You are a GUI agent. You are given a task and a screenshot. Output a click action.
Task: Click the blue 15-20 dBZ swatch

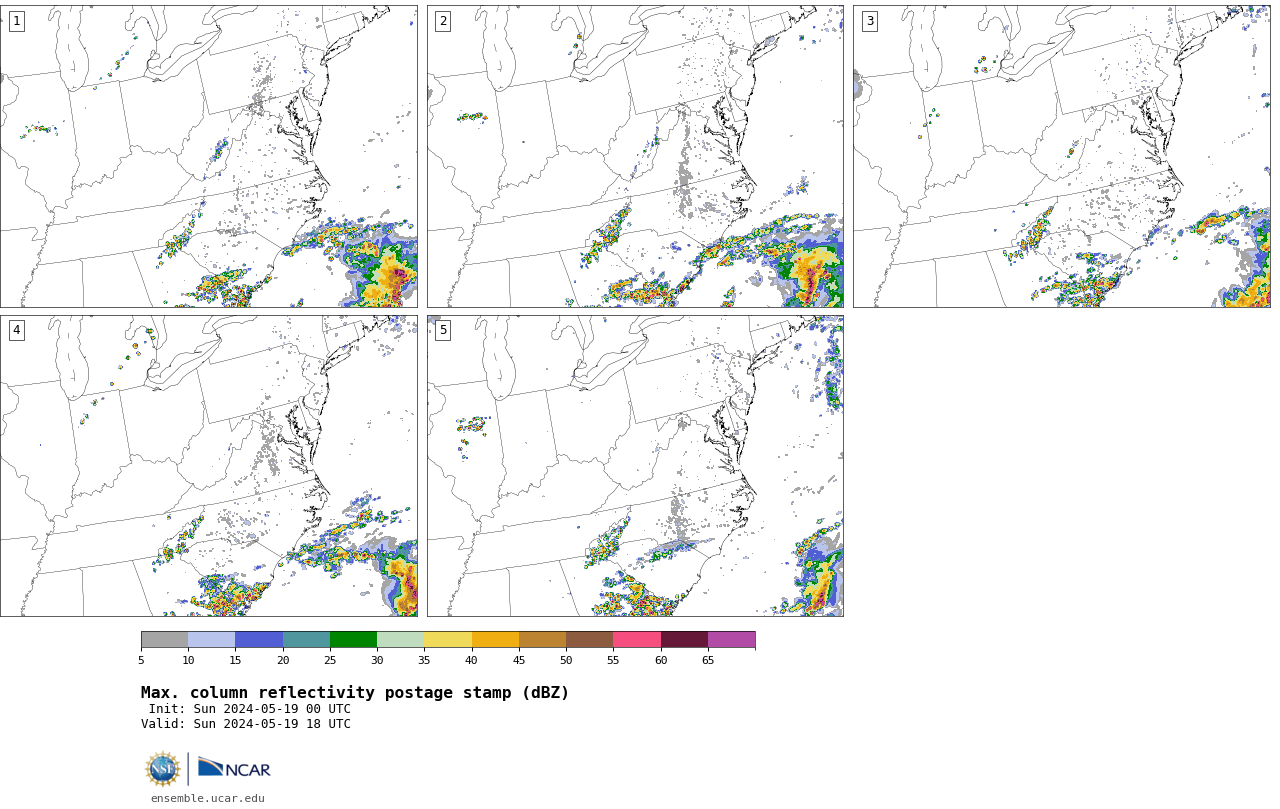259,640
